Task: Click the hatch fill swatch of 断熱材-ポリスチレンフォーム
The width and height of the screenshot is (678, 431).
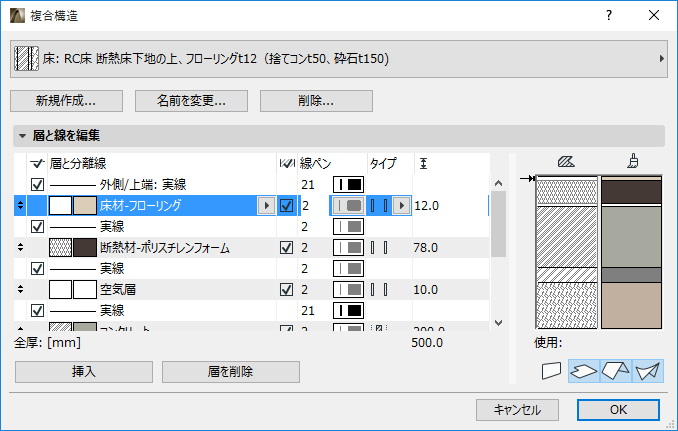Action: [x=61, y=248]
